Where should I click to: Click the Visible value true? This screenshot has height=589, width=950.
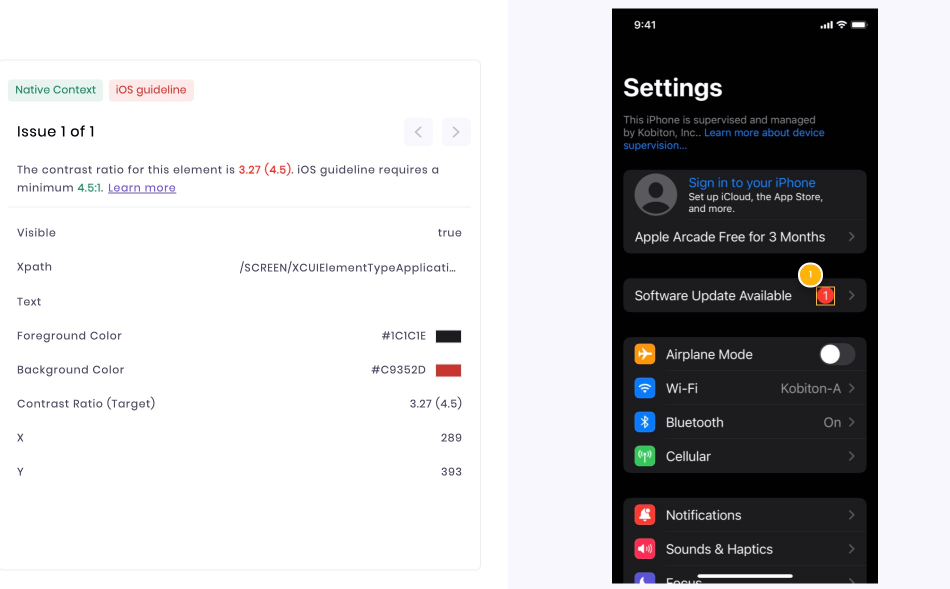tap(450, 233)
